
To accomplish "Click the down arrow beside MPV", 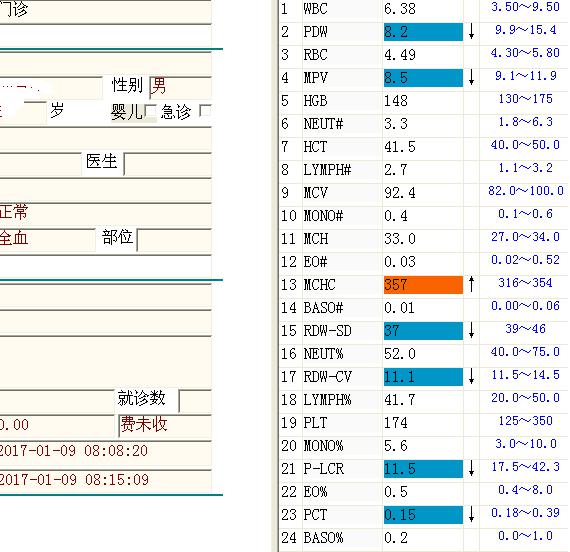I will (x=471, y=77).
